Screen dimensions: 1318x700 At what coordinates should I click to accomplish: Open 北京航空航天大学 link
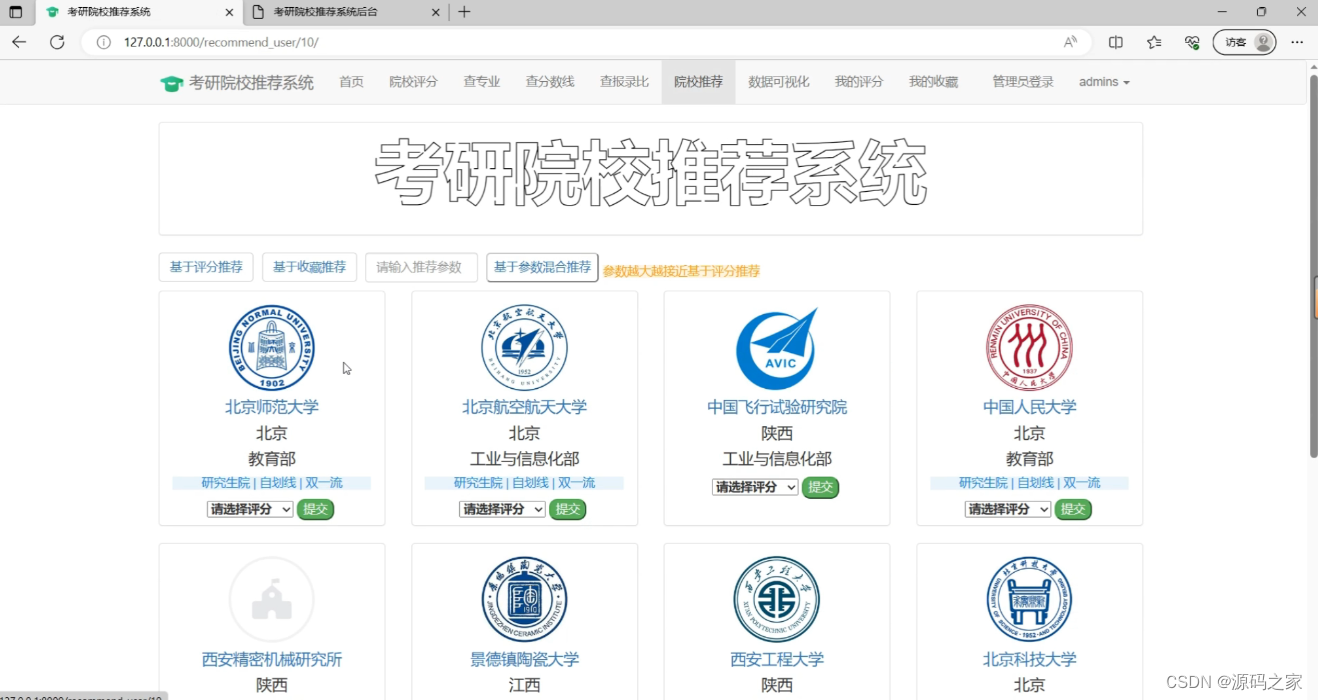(524, 407)
